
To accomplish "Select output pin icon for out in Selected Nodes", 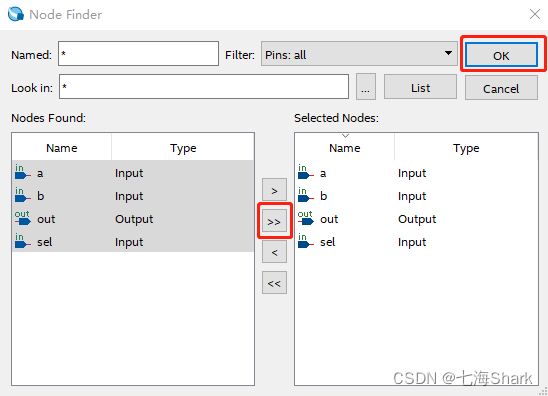I will pyautogui.click(x=305, y=218).
